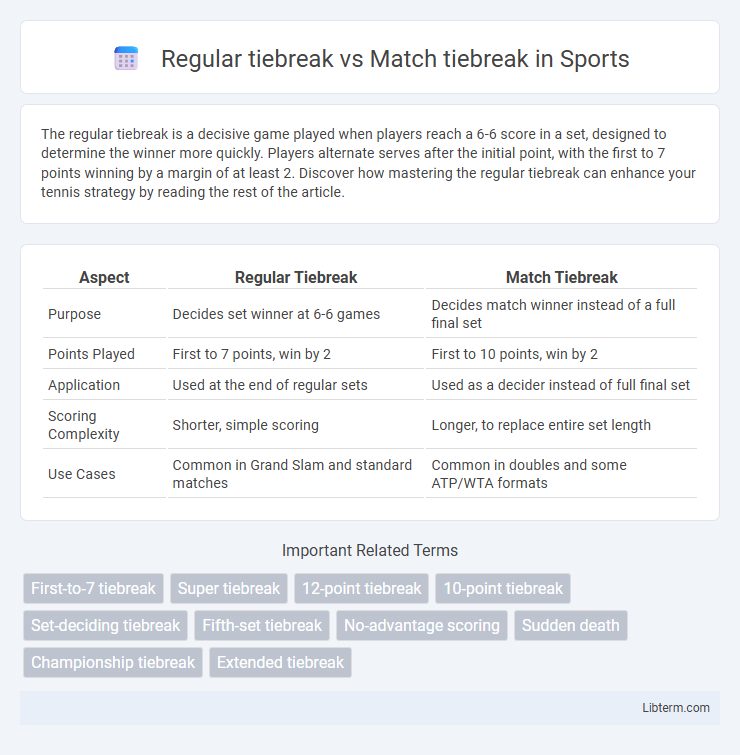Viewport: 740px width, 755px height.
Task: Click the No-advantage scoring tag
Action: pos(422,625)
